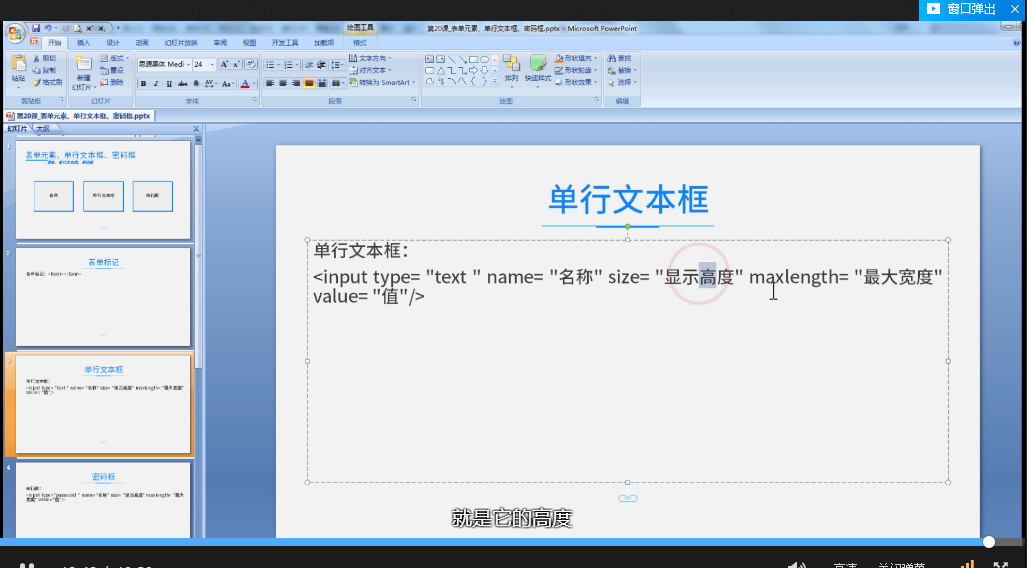Viewport: 1027px width, 568px height.
Task: Click the Paste (粘贴) icon
Action: pyautogui.click(x=18, y=66)
